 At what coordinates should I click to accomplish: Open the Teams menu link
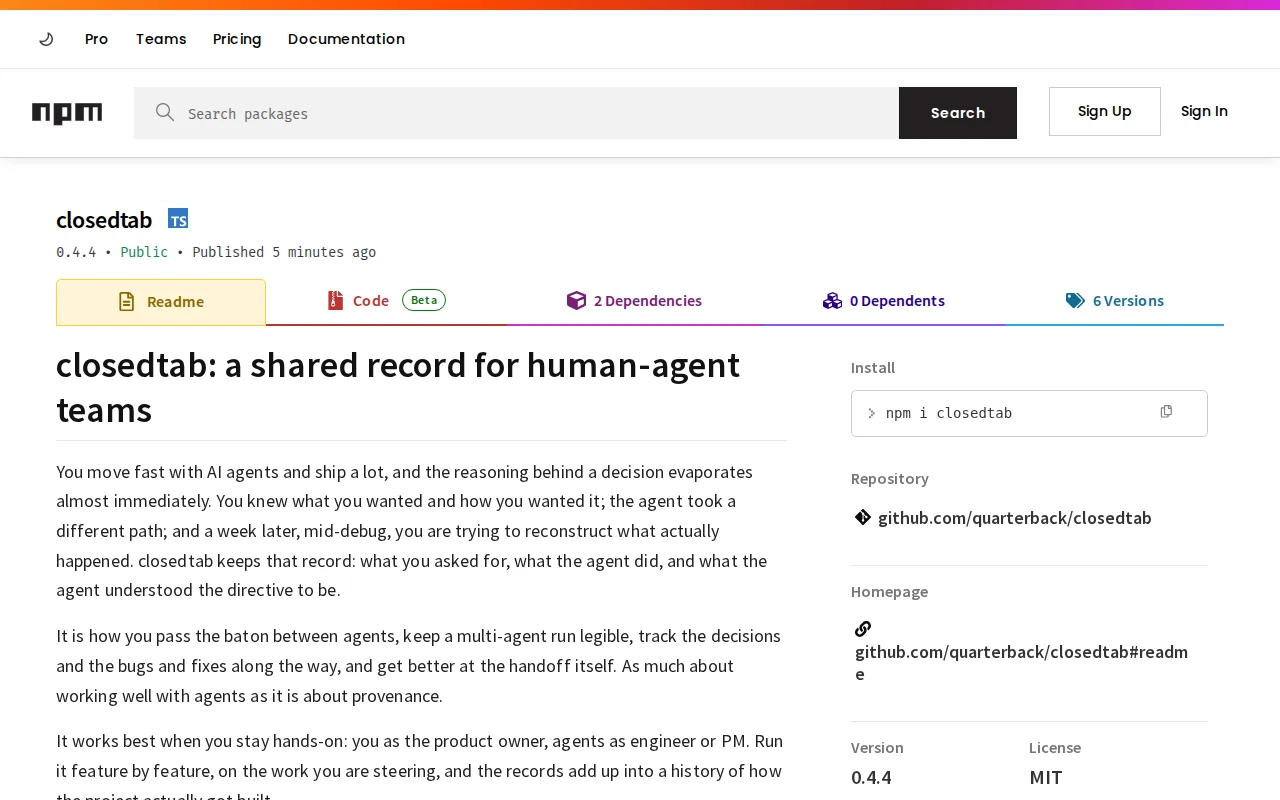161,39
